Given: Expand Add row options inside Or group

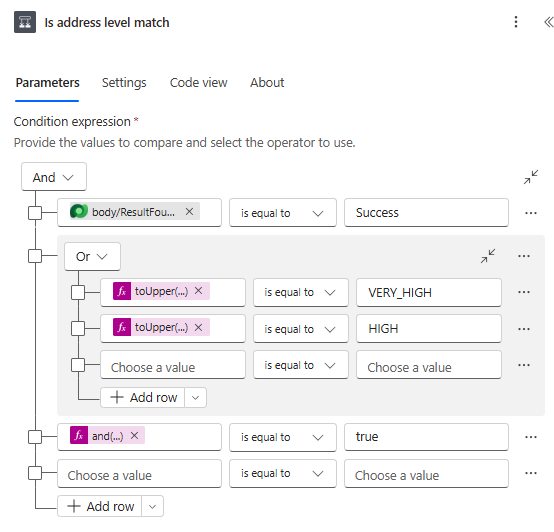Looking at the screenshot, I should pos(195,398).
